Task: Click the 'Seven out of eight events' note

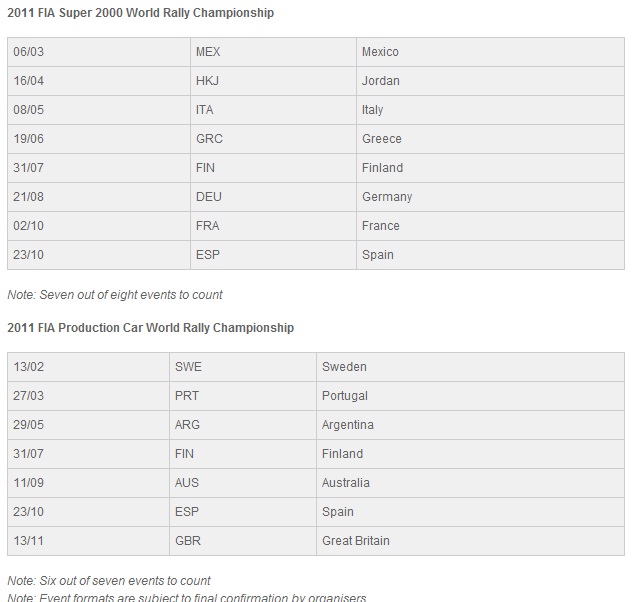Action: tap(115, 295)
